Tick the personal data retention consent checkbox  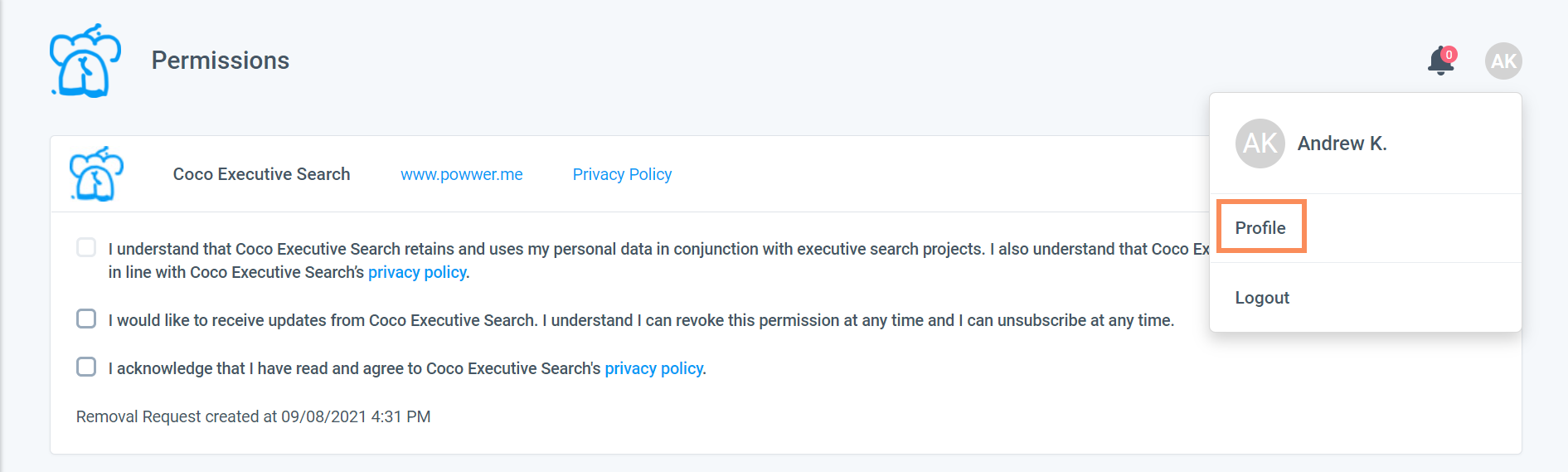click(86, 247)
